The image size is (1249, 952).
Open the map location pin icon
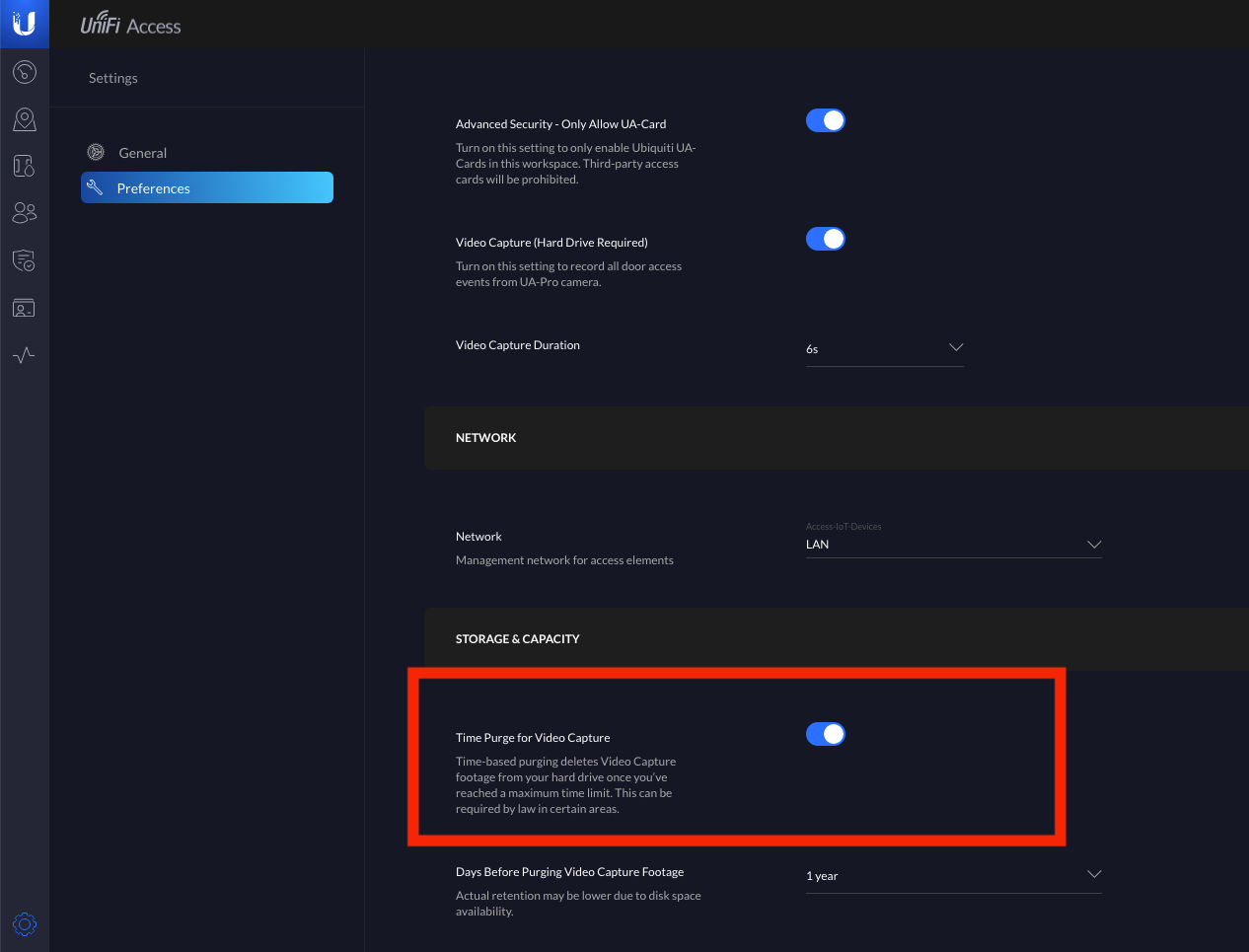[x=25, y=119]
